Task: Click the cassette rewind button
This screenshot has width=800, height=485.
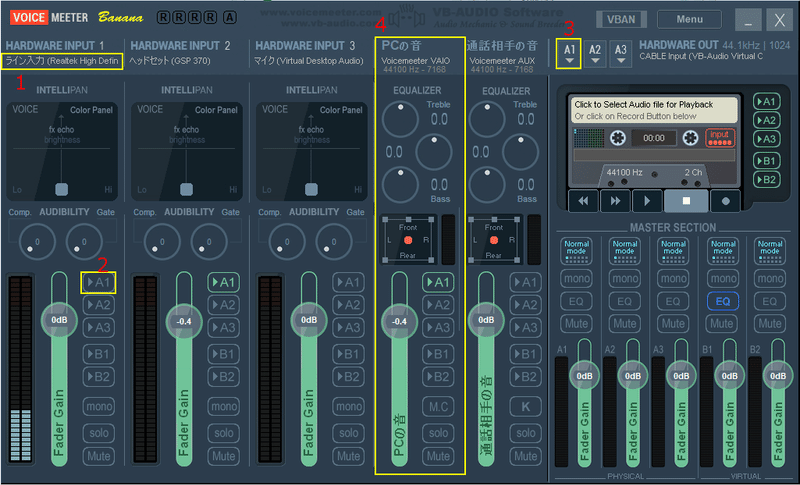Action: [x=583, y=200]
